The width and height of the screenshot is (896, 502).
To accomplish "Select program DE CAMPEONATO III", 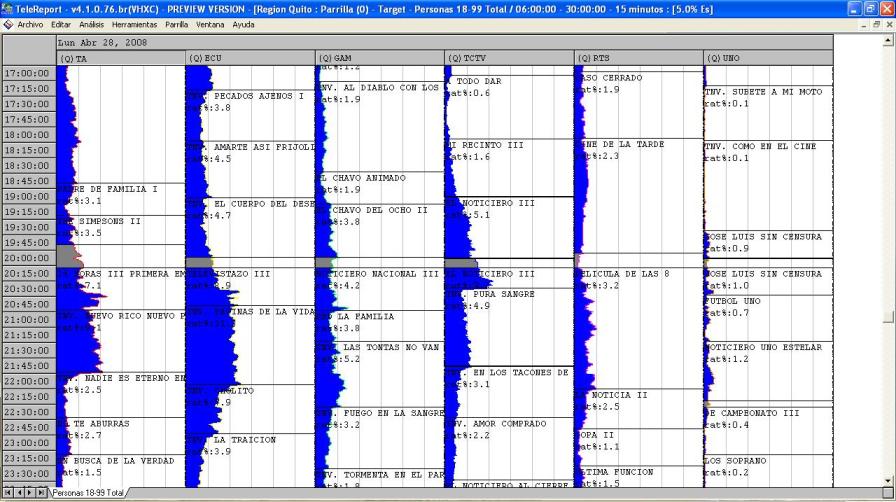I will tap(753, 413).
